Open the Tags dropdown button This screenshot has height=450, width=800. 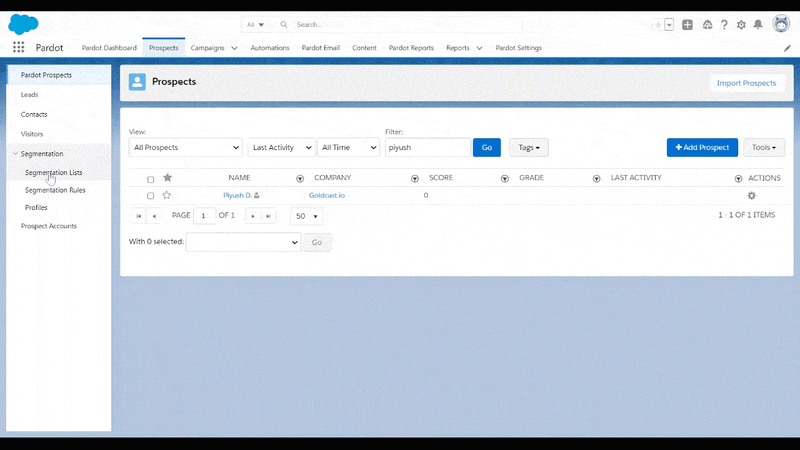click(529, 147)
